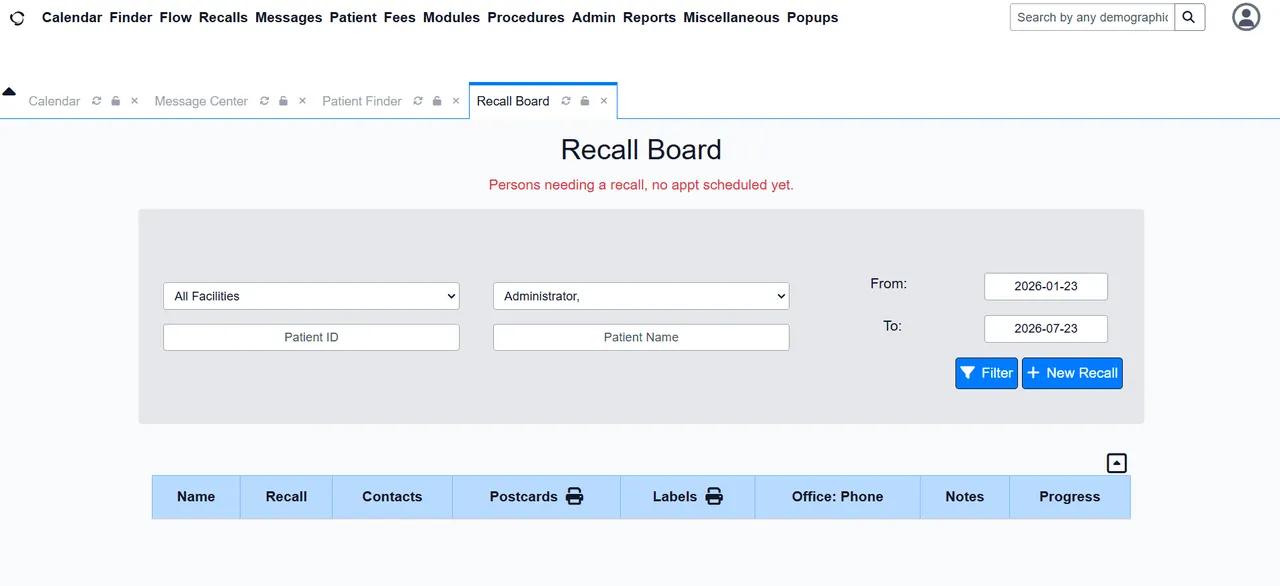
Task: Click the Progress column header
Action: pyautogui.click(x=1070, y=496)
